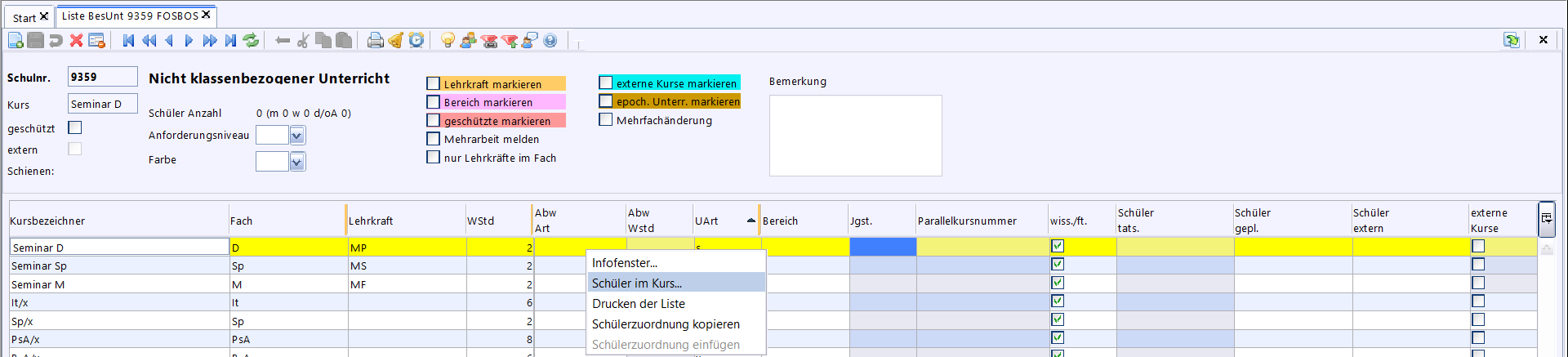Viewport: 1568px width, 357px height.
Task: Click the printer icon
Action: 375,40
